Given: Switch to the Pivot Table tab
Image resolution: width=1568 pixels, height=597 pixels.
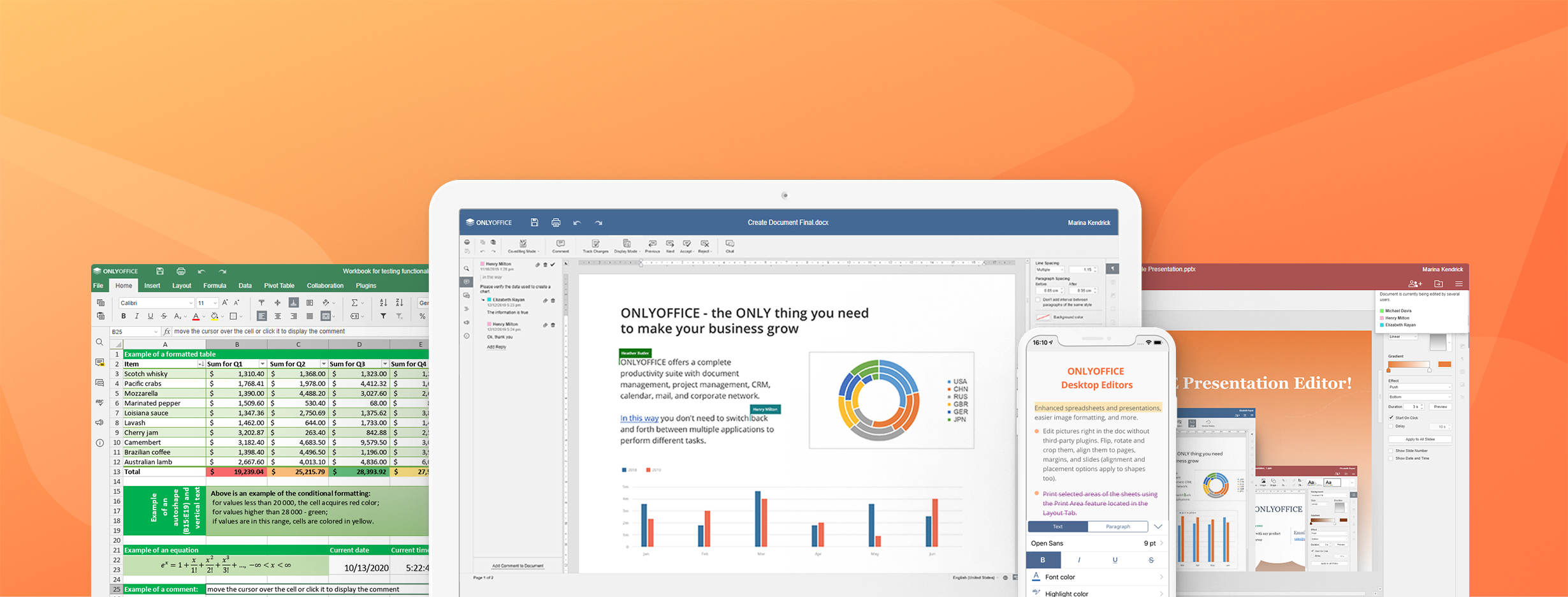Looking at the screenshot, I should click(279, 286).
